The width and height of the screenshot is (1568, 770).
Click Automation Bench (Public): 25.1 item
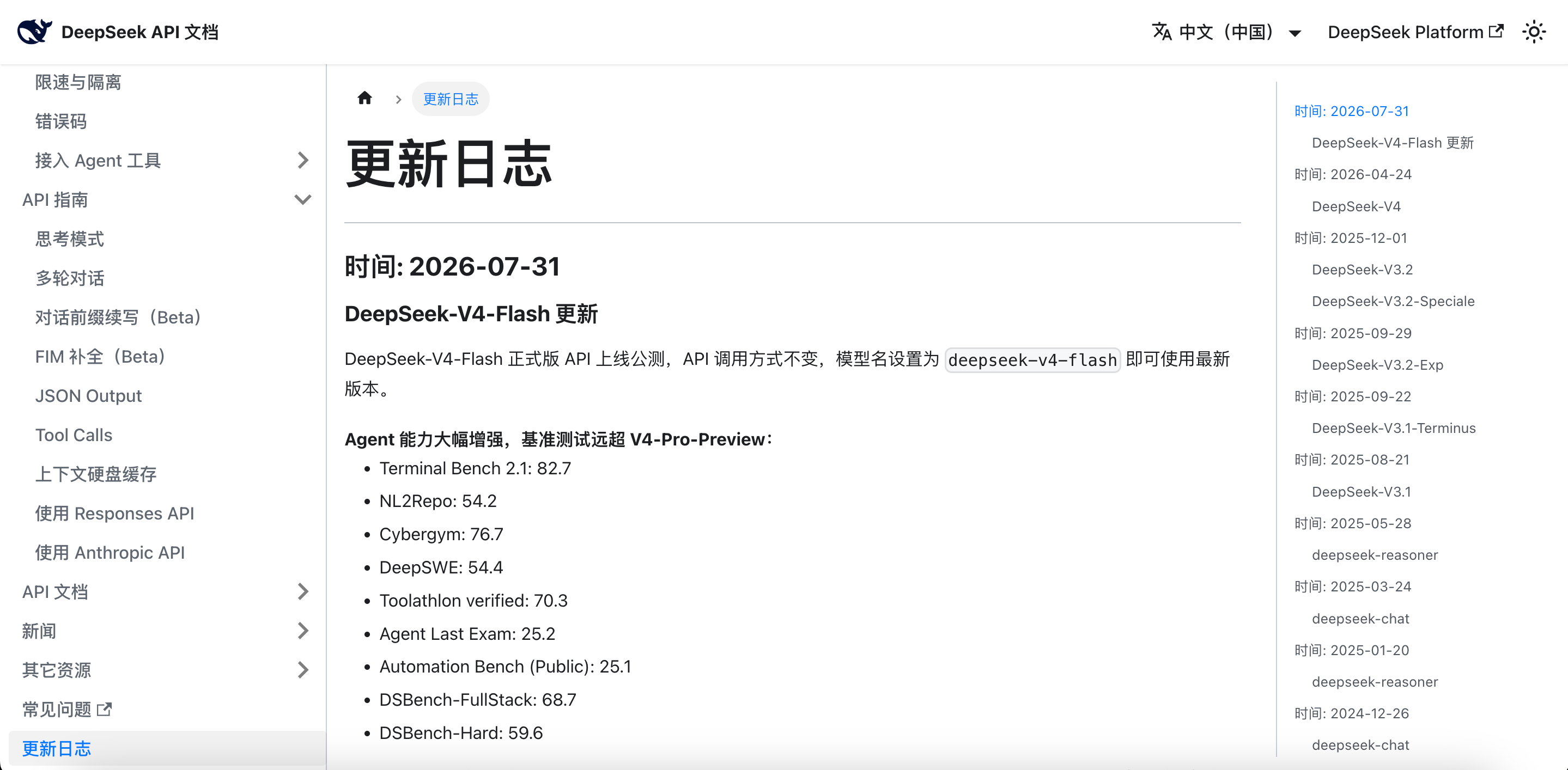point(505,667)
